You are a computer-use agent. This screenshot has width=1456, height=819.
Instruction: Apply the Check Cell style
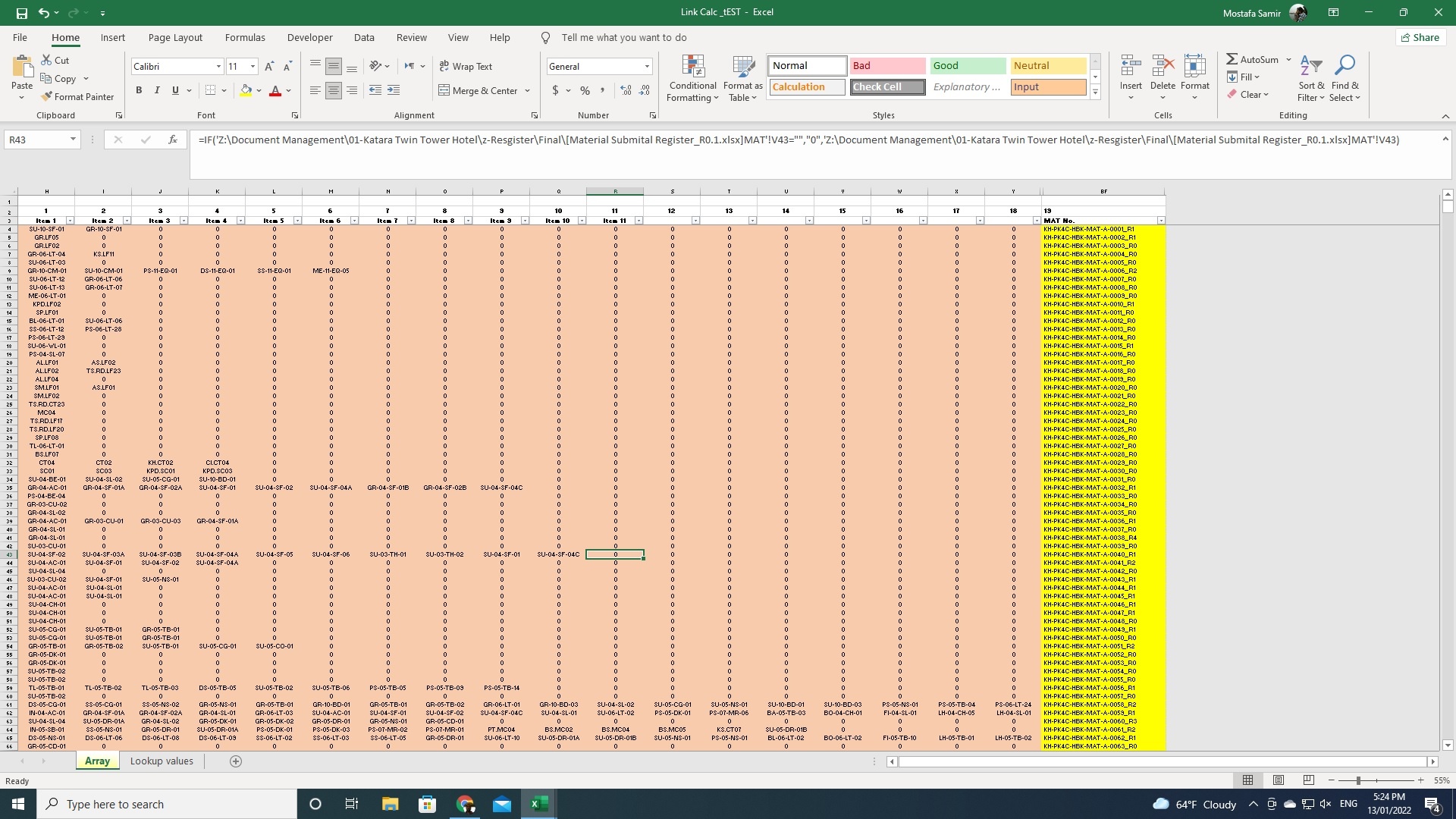887,87
